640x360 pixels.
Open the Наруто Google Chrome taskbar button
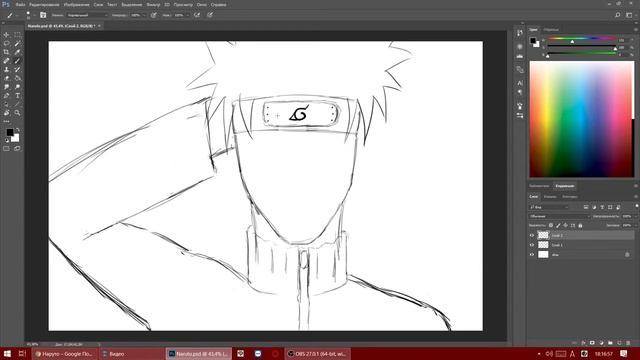pyautogui.click(x=64, y=353)
